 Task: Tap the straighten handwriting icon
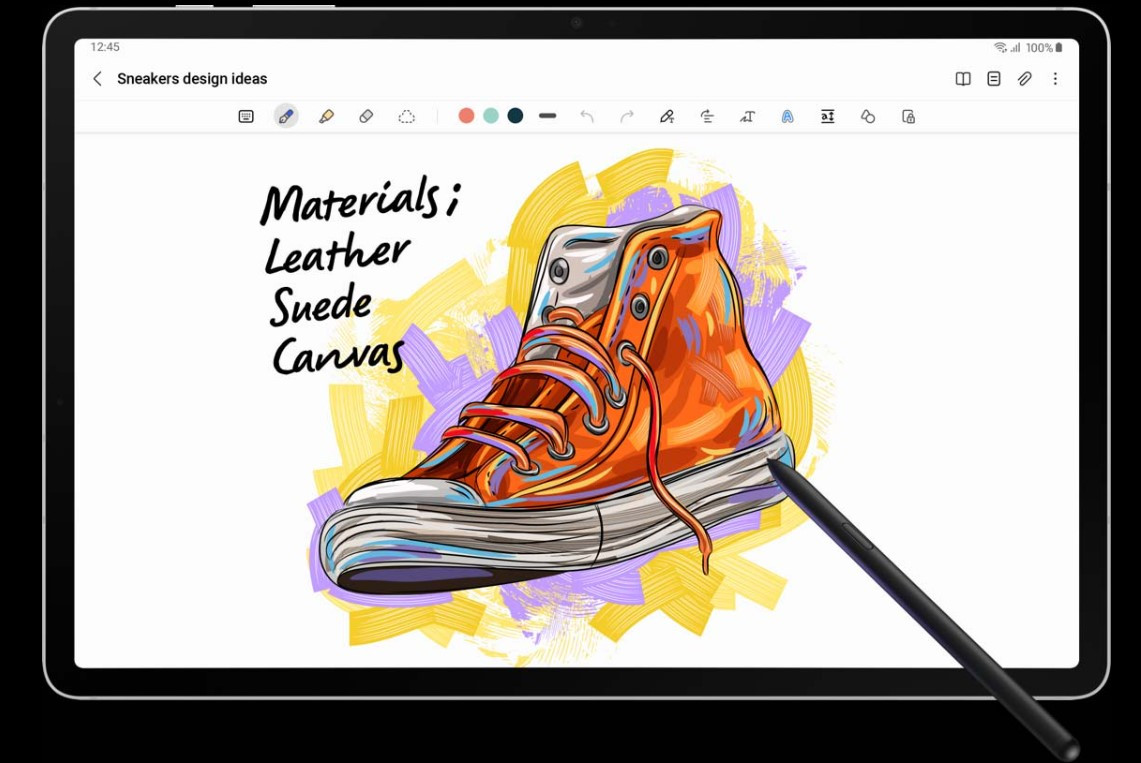(707, 117)
